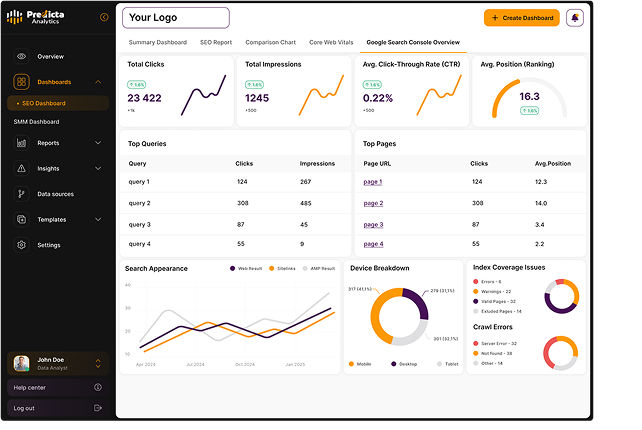The height and width of the screenshot is (430, 642).
Task: Open the page 1 link in Top Pages
Action: (x=373, y=181)
